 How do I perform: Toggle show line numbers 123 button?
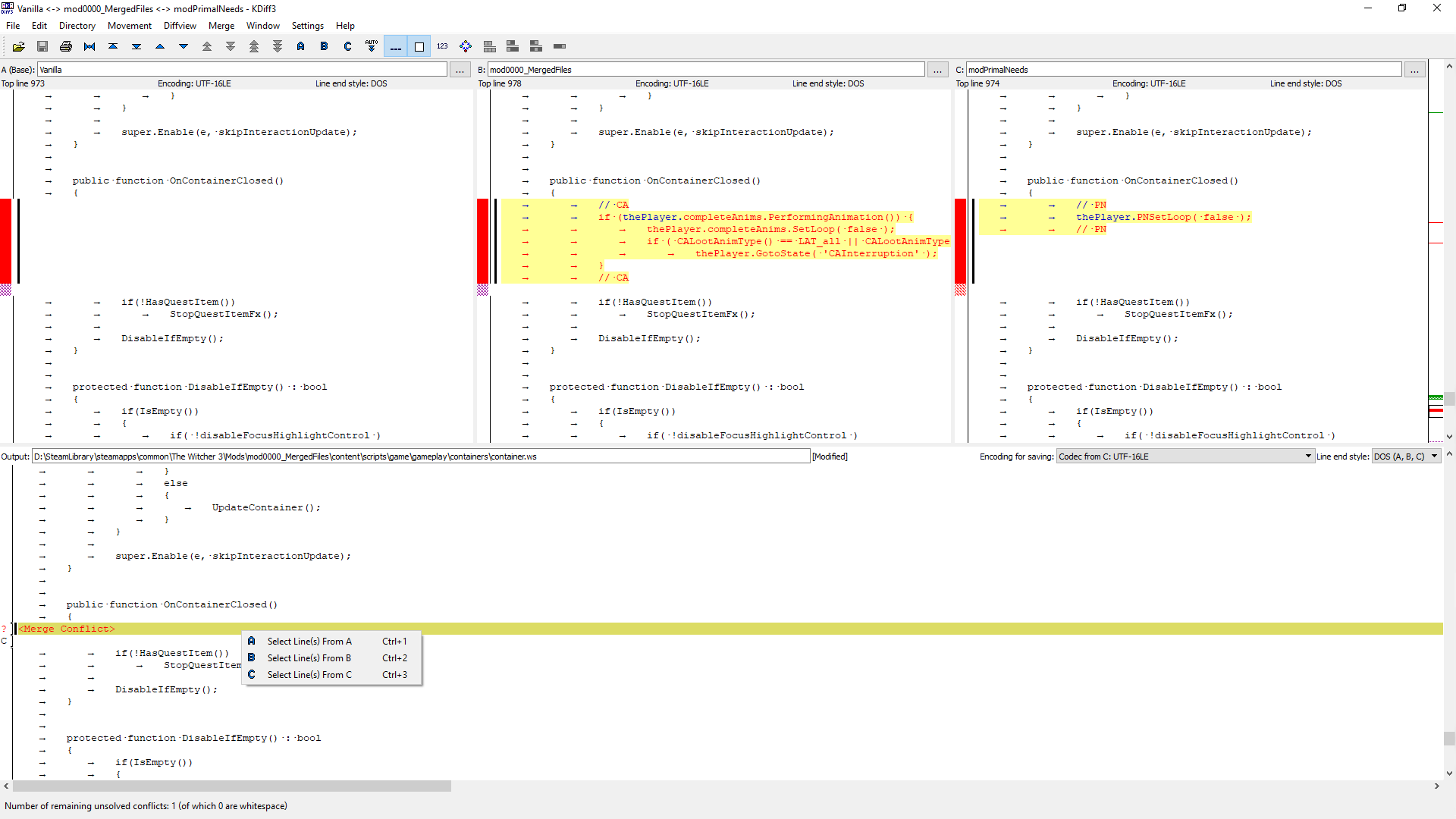pos(442,47)
